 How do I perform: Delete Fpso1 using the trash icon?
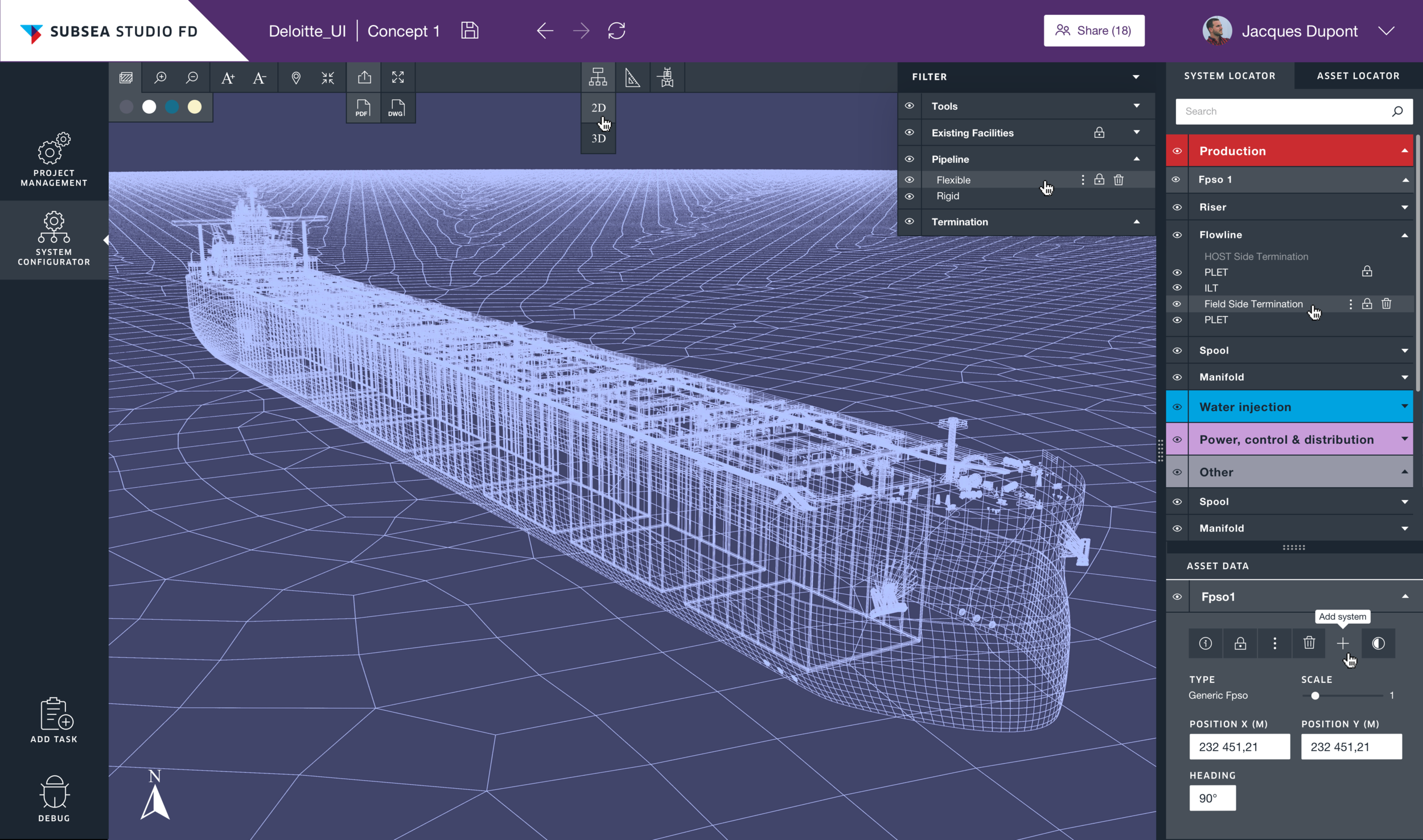tap(1309, 643)
